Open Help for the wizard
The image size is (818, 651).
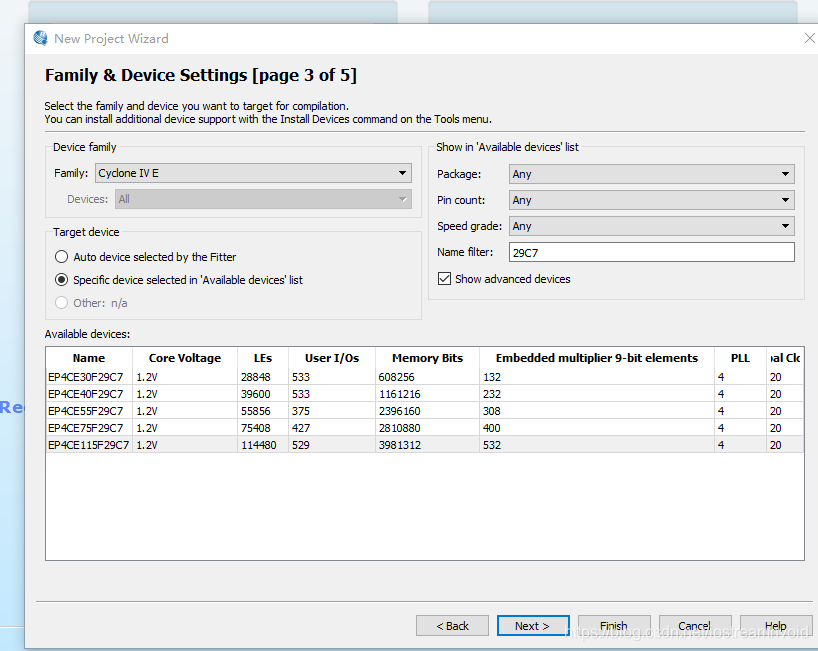776,626
